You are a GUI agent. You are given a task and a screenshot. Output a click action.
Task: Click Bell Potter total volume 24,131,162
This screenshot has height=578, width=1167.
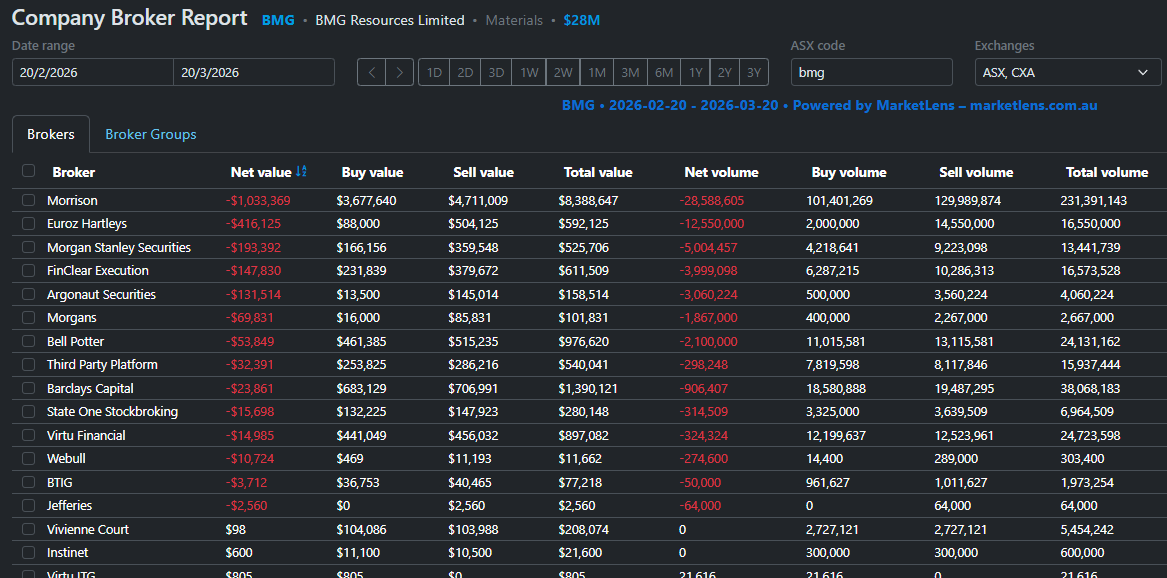pyautogui.click(x=1089, y=341)
